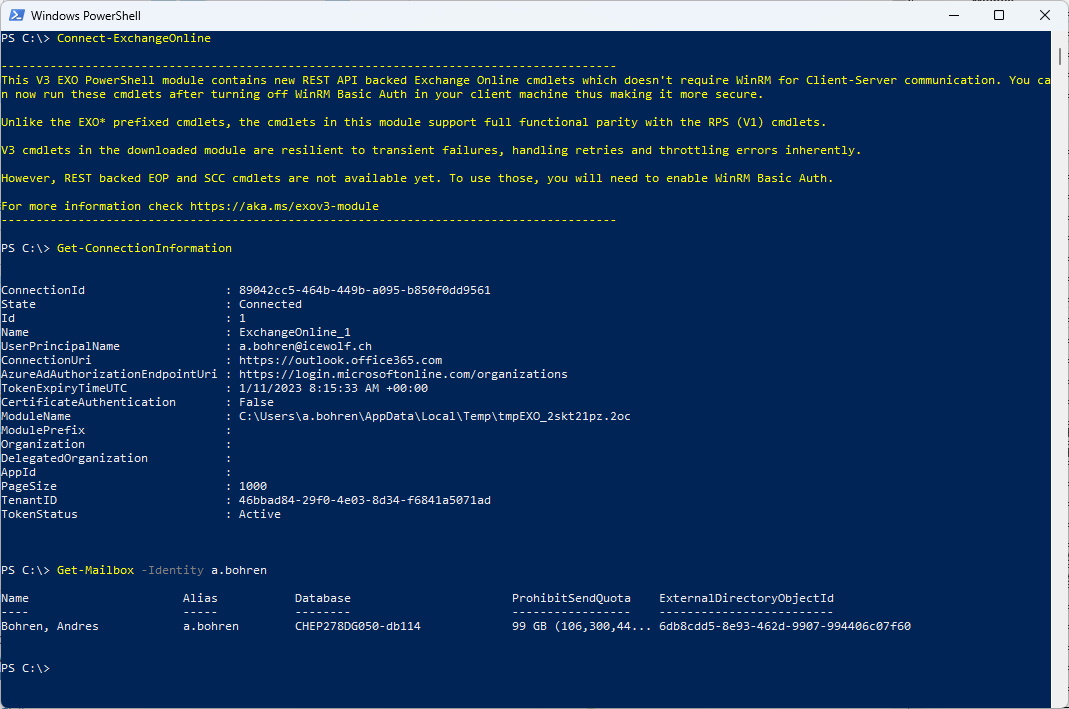Click the ProhibitSendQuota column header
This screenshot has height=709, width=1069.
571,598
